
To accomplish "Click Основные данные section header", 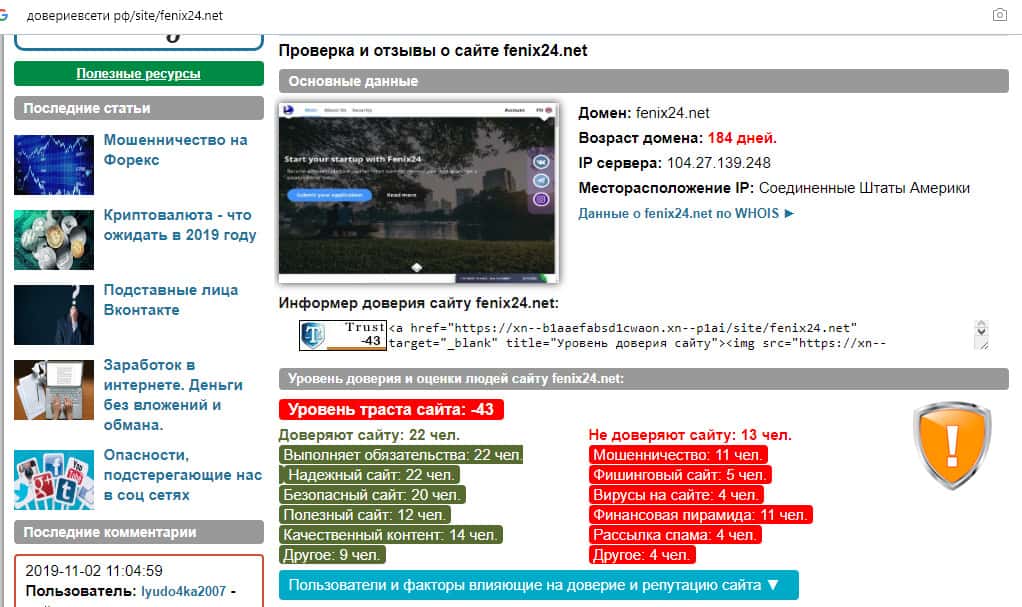I will pos(643,81).
